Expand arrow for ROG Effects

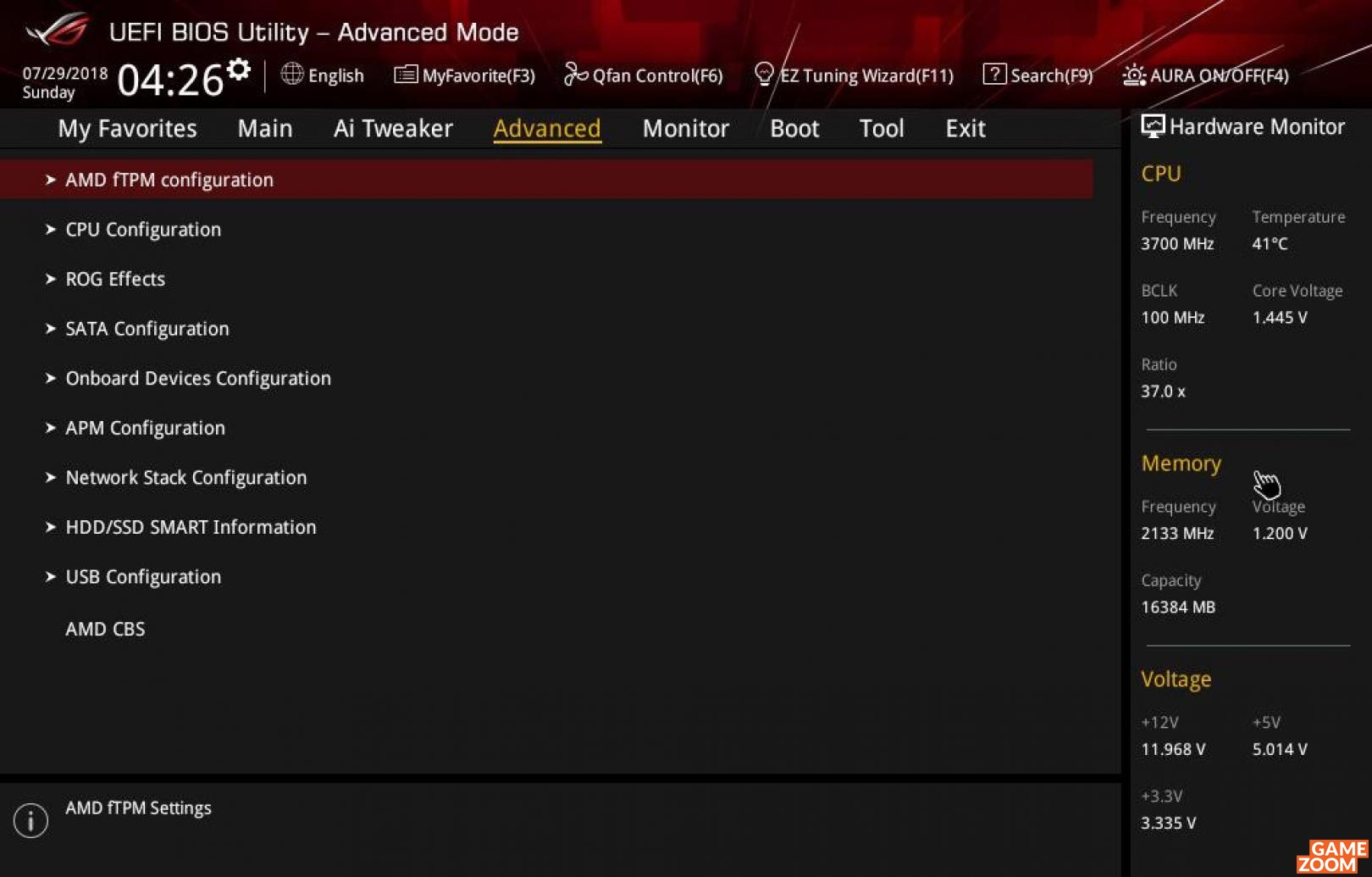50,279
